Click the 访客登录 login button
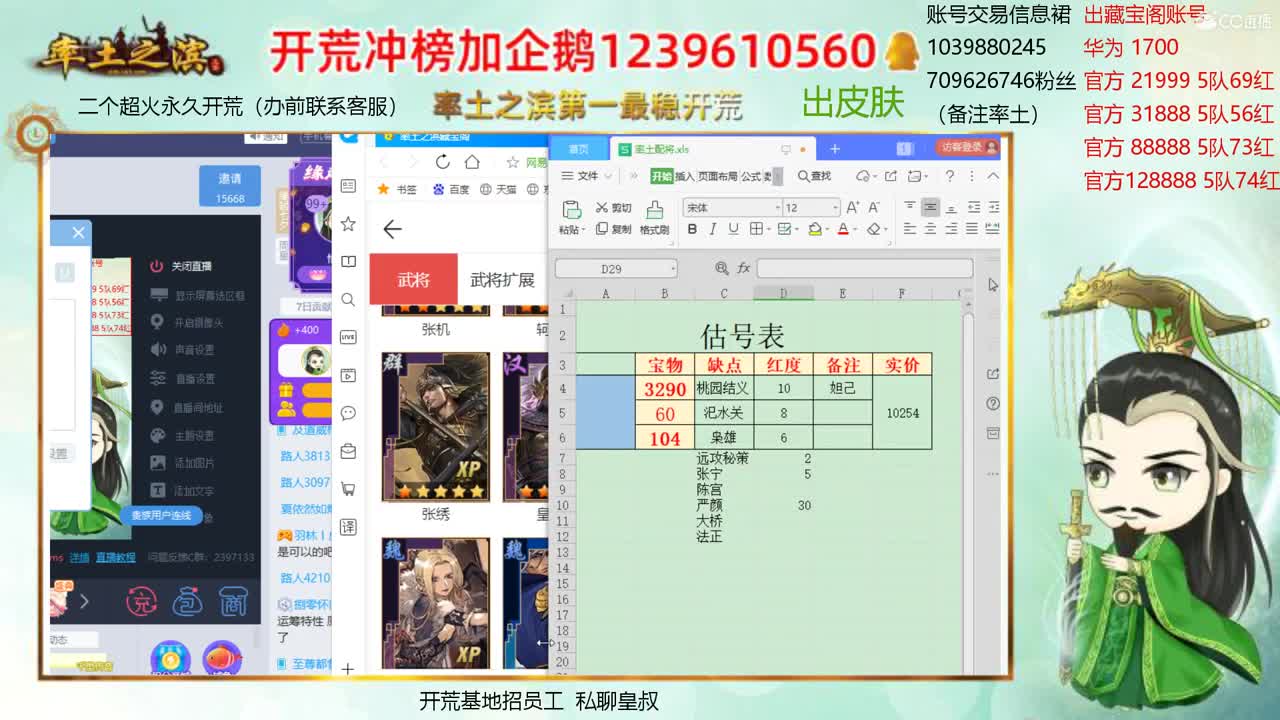Image resolution: width=1280 pixels, height=720 pixels. point(968,147)
